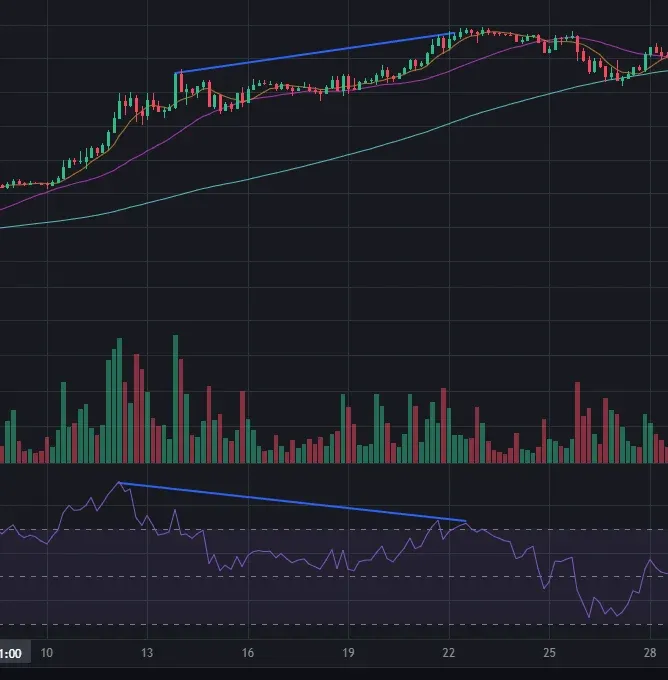
Task: Click the right endpoint of the price trendline
Action: point(454,33)
